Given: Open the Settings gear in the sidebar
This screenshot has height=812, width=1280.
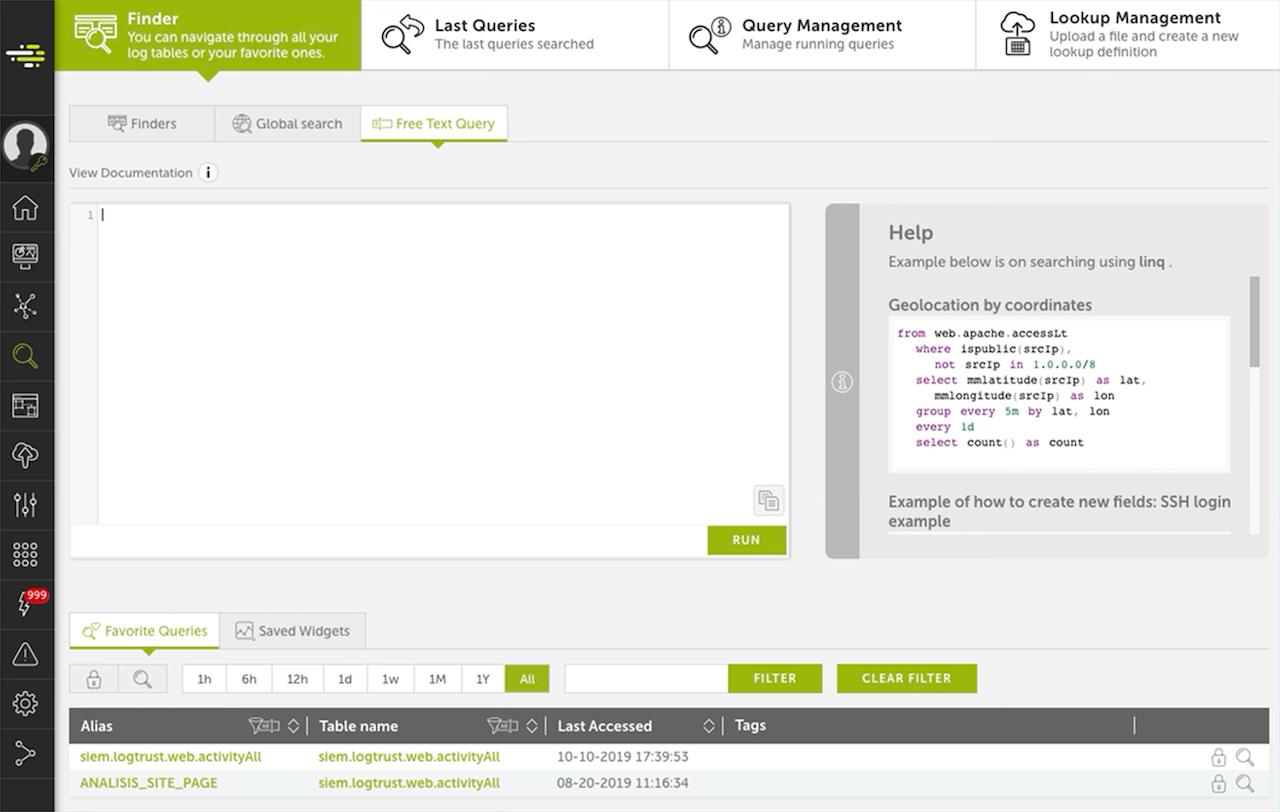Looking at the screenshot, I should pyautogui.click(x=27, y=703).
